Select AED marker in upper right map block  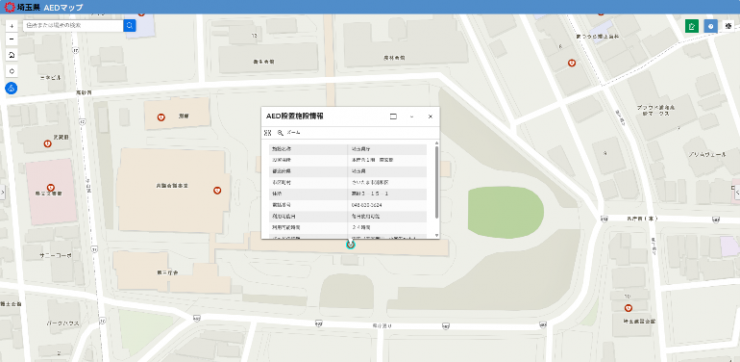[572, 62]
